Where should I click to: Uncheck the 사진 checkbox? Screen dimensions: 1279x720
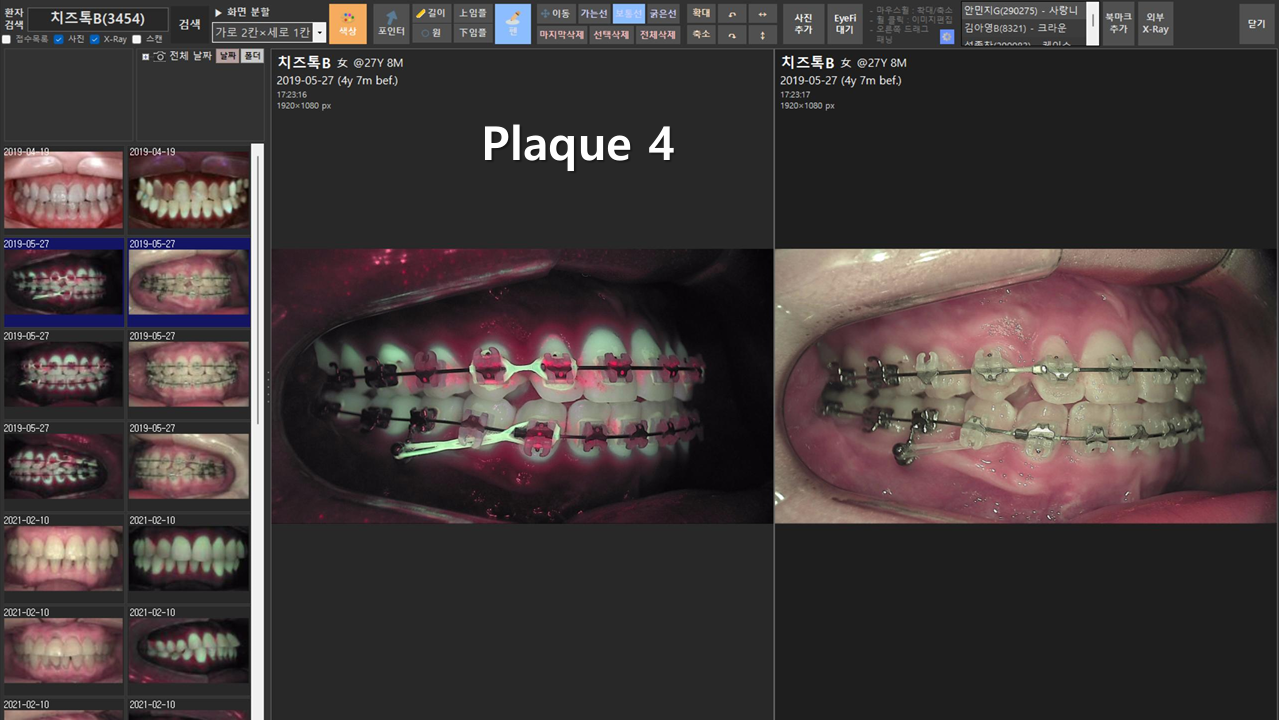click(59, 39)
